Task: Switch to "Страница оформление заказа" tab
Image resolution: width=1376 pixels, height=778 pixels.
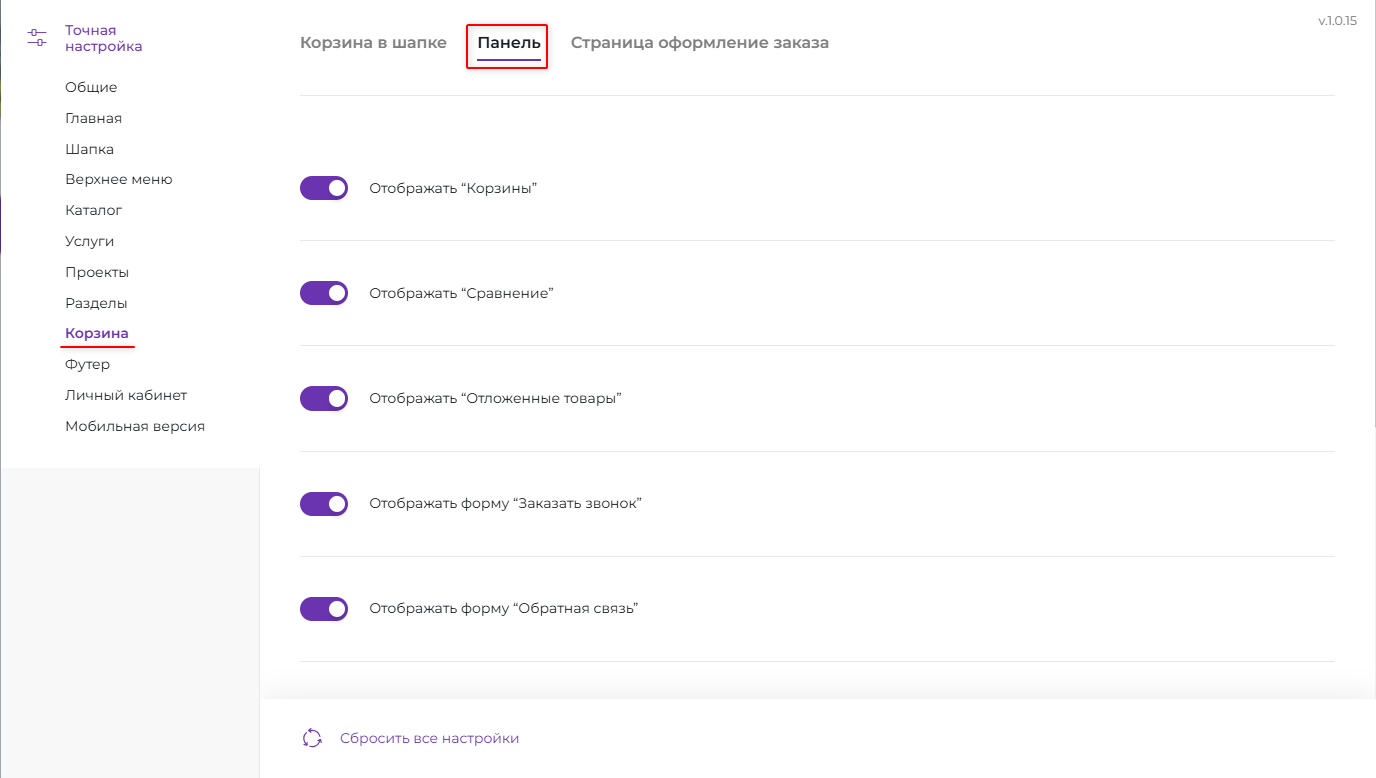Action: [x=699, y=43]
